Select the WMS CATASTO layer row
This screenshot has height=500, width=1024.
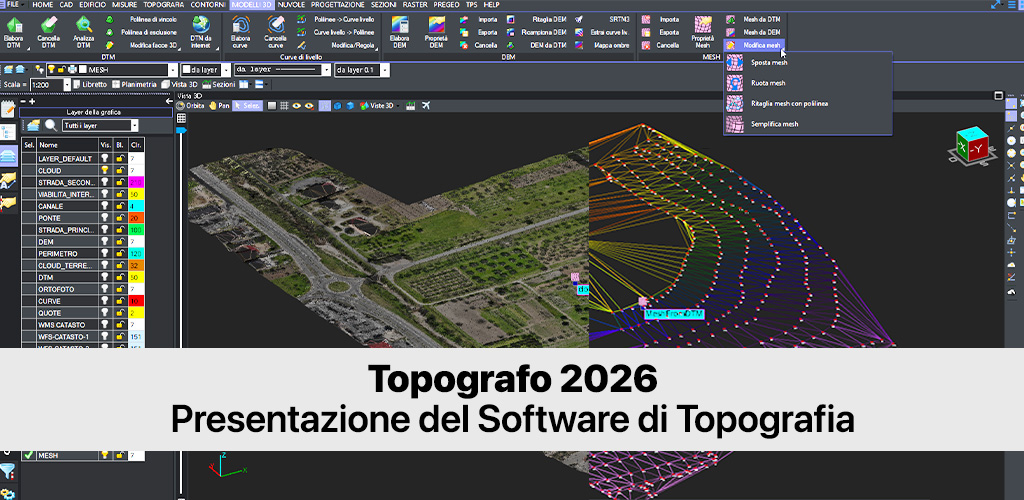click(x=83, y=324)
